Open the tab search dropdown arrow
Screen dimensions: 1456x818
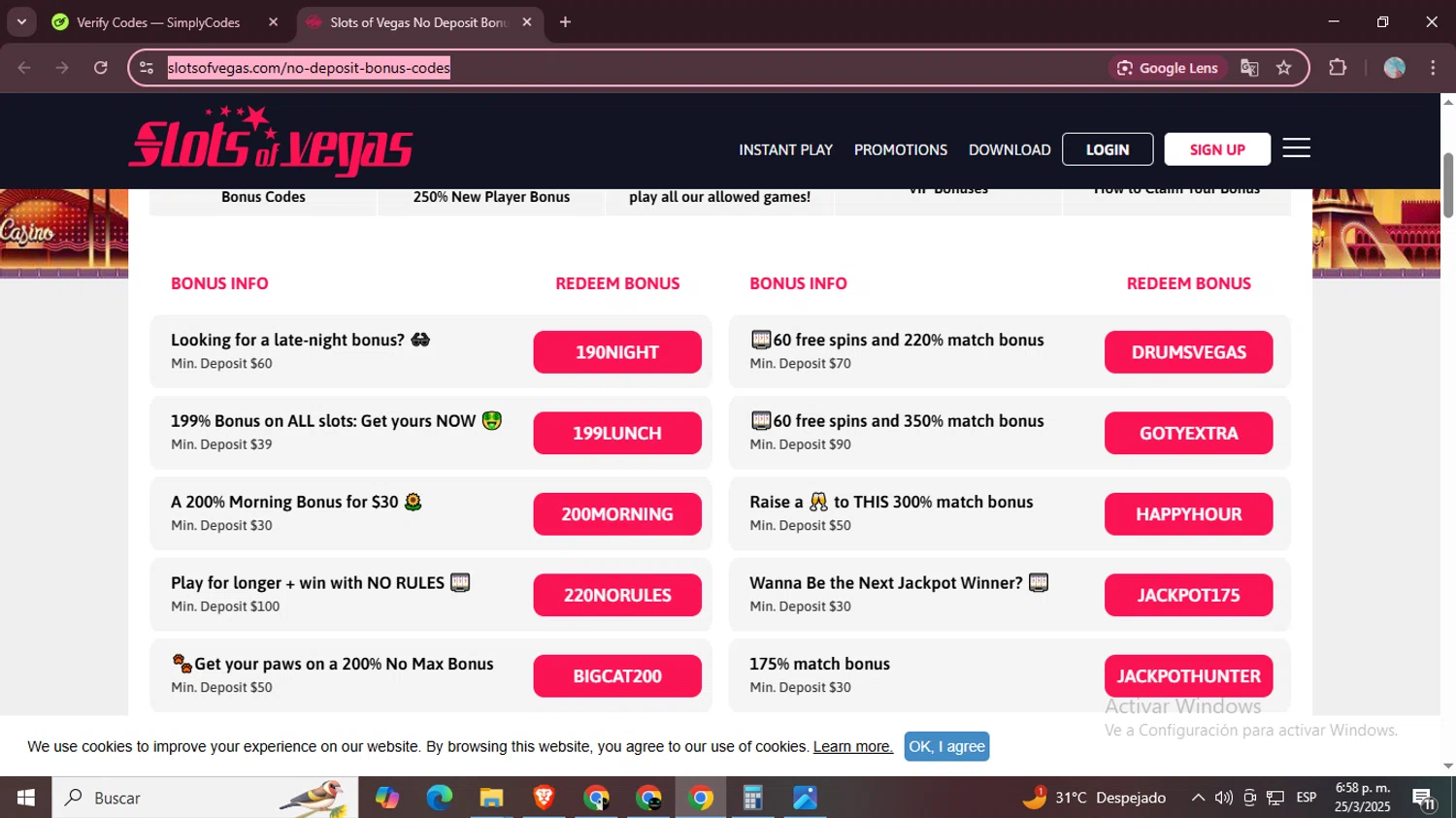pyautogui.click(x=21, y=21)
